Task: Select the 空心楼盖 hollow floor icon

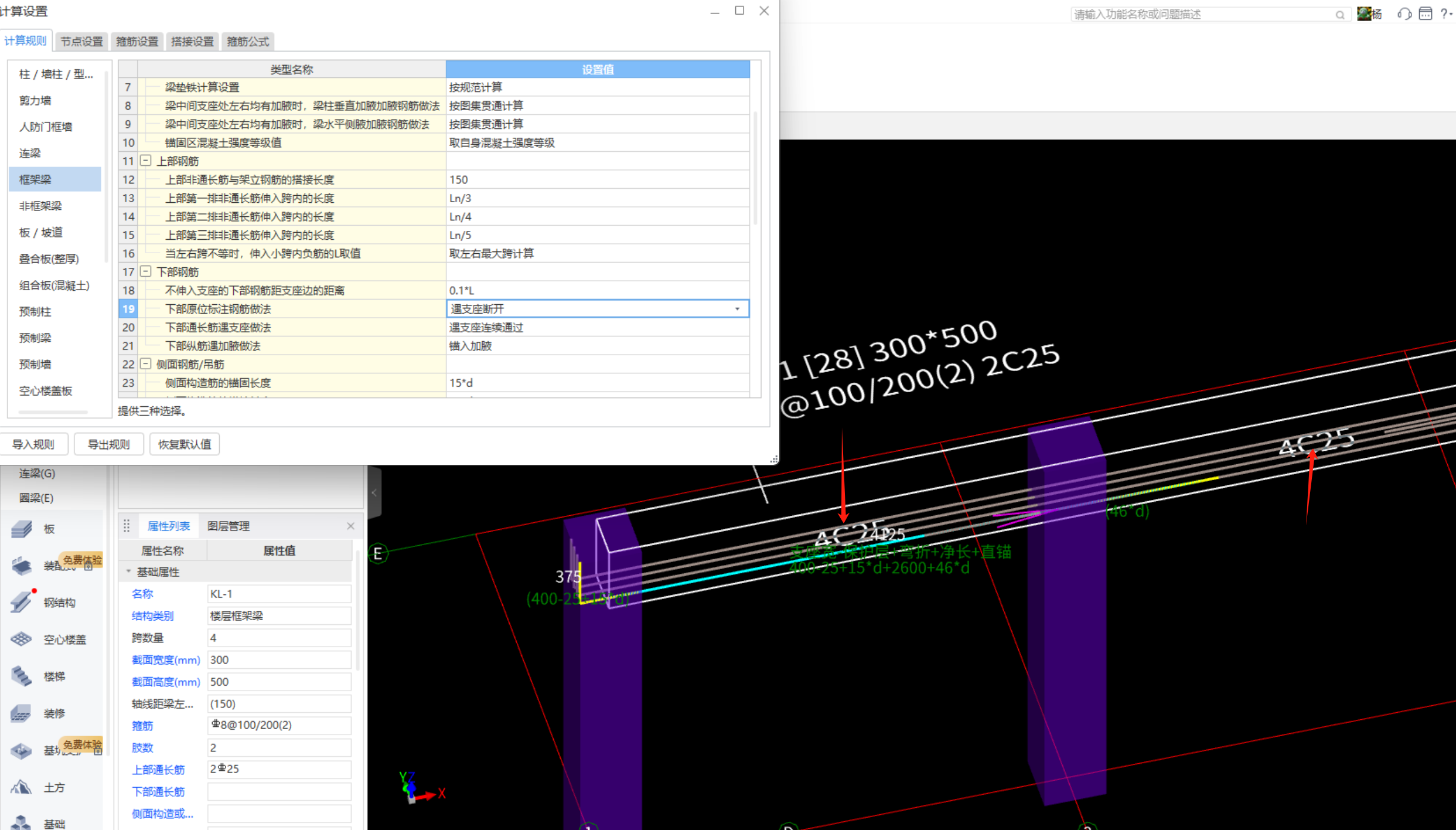Action: [x=22, y=639]
